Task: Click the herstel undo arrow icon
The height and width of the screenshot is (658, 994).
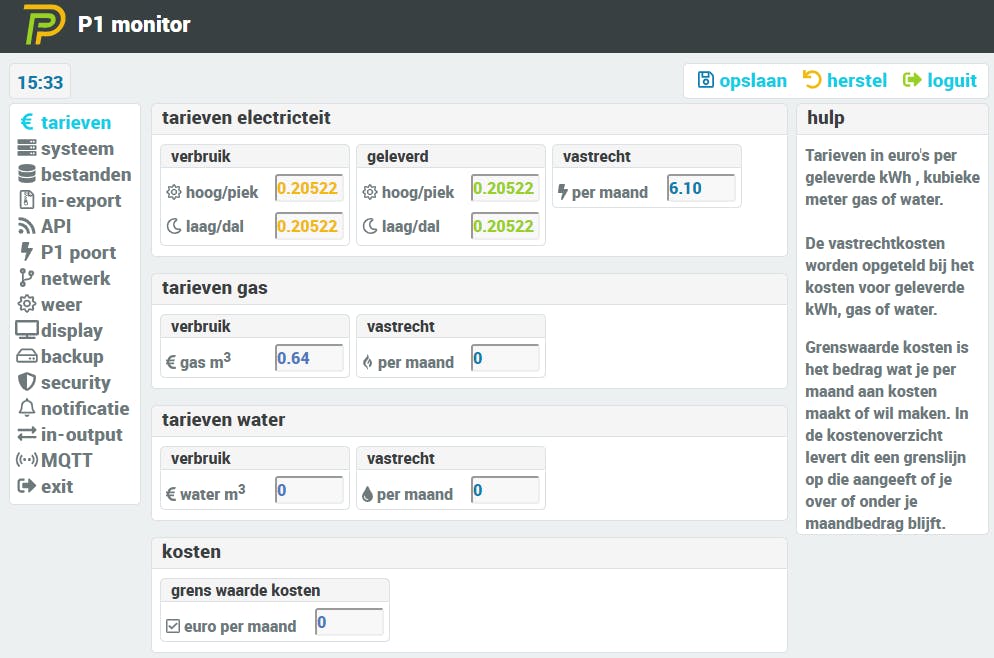Action: [812, 80]
